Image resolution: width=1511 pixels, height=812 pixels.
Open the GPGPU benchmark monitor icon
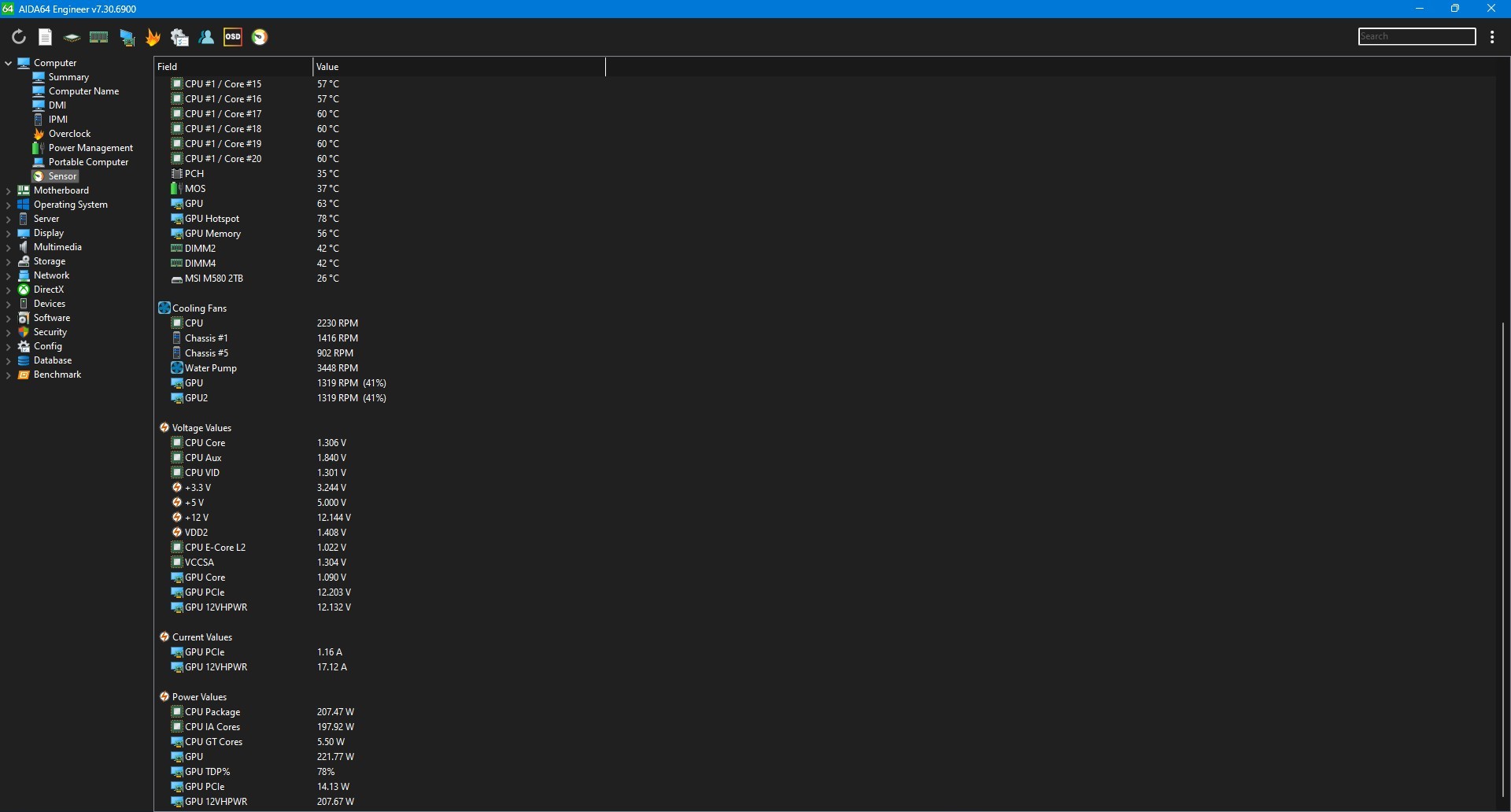tap(127, 37)
